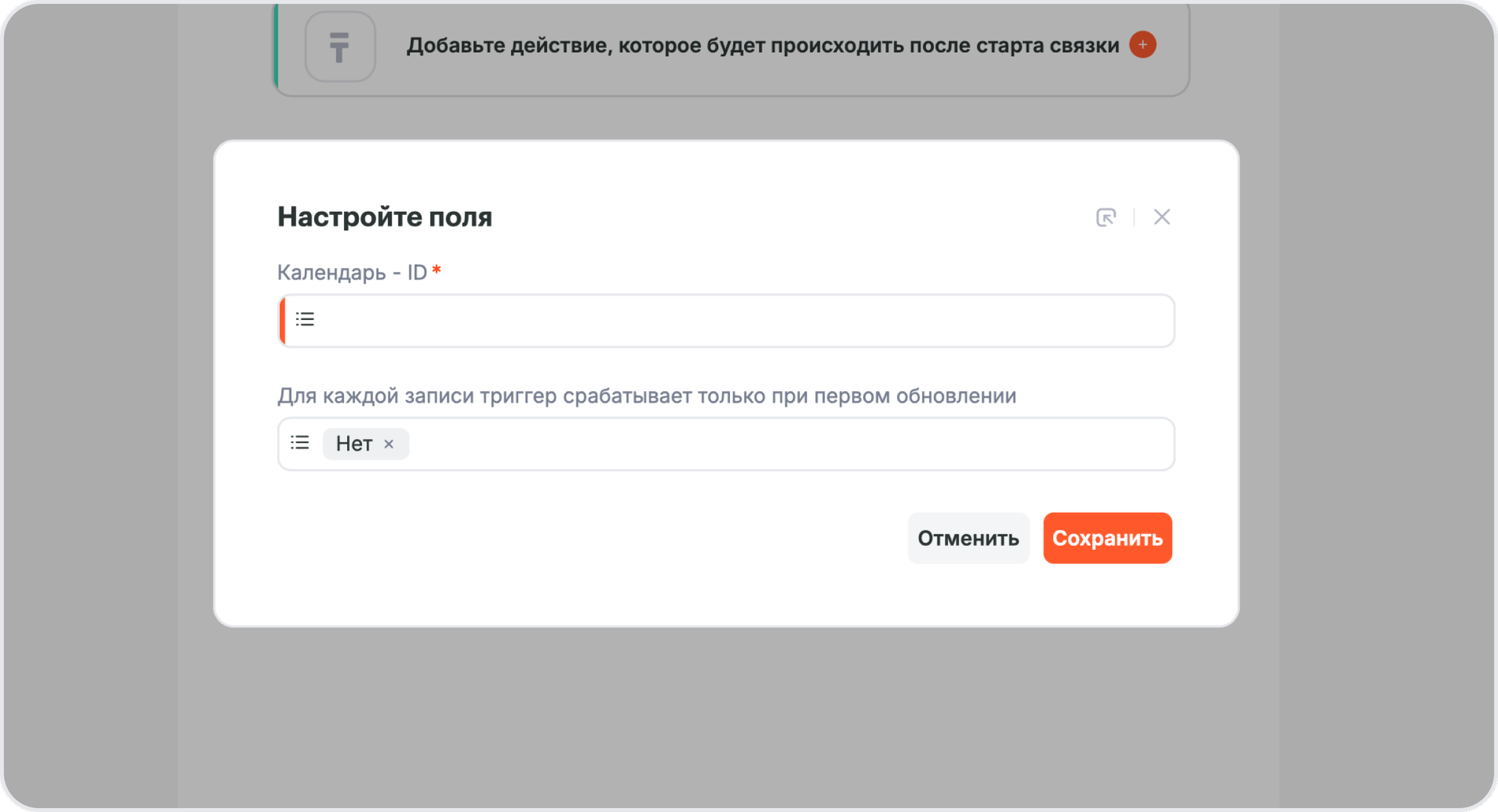Screen dimensions: 1498x812
Task: Click the list icon in the trigger update field
Action: (299, 443)
